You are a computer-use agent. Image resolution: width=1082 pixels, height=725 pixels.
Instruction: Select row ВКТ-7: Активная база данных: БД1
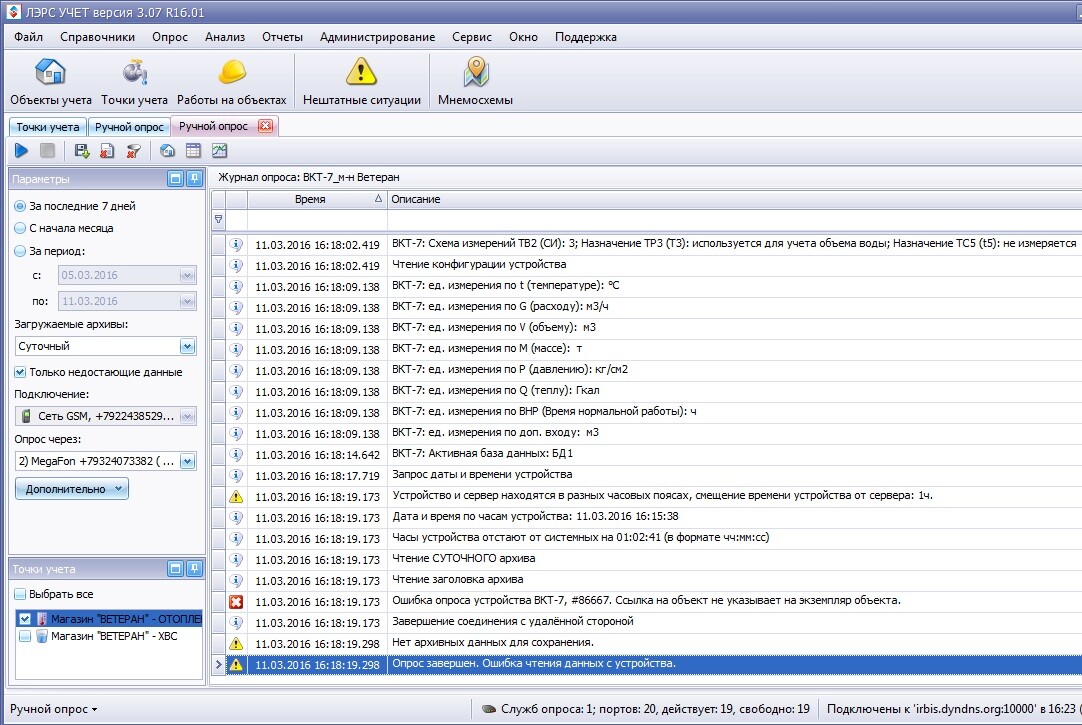pyautogui.click(x=647, y=455)
